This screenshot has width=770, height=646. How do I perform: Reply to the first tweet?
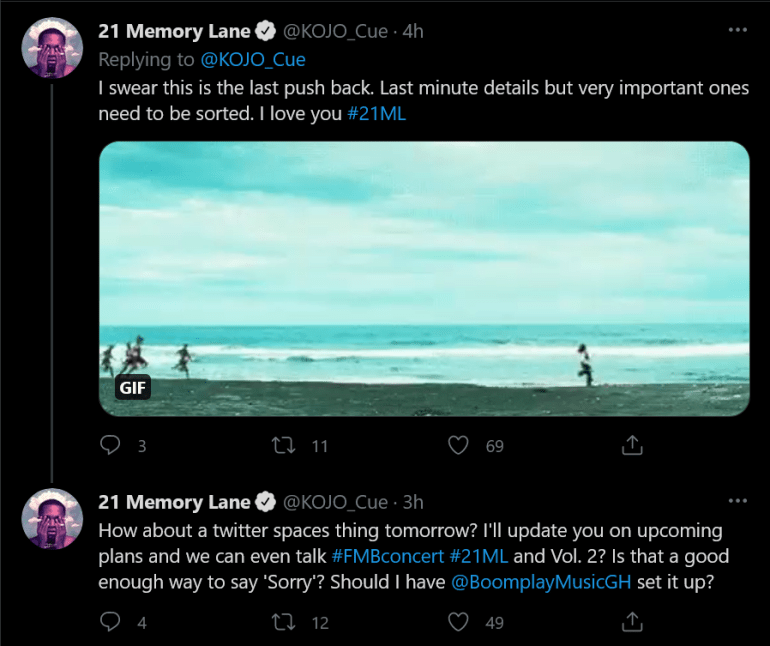pyautogui.click(x=111, y=446)
